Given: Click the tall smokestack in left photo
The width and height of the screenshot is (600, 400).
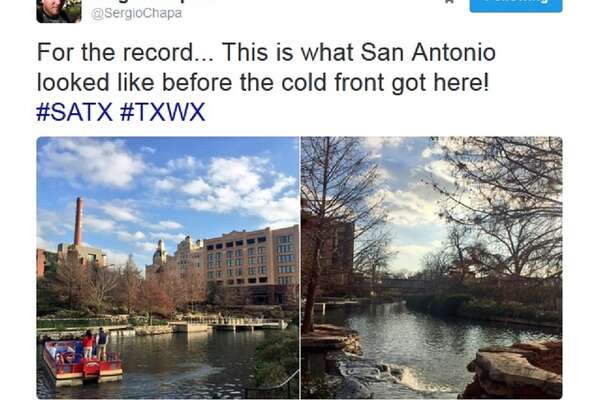Looking at the screenshot, I should coord(79,222).
